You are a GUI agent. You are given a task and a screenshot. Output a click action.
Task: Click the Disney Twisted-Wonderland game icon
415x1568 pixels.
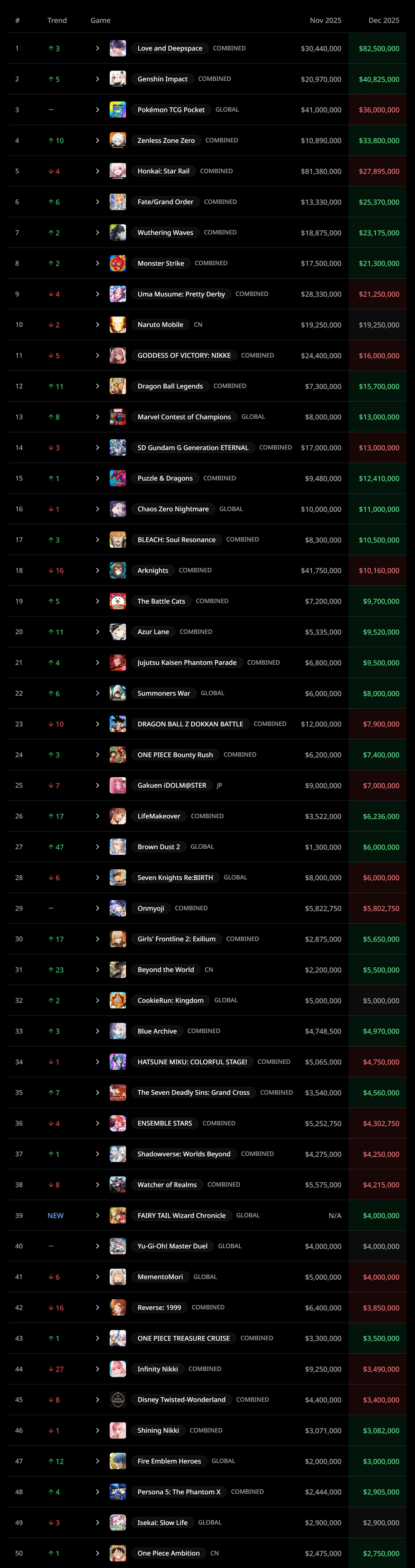tap(118, 1400)
